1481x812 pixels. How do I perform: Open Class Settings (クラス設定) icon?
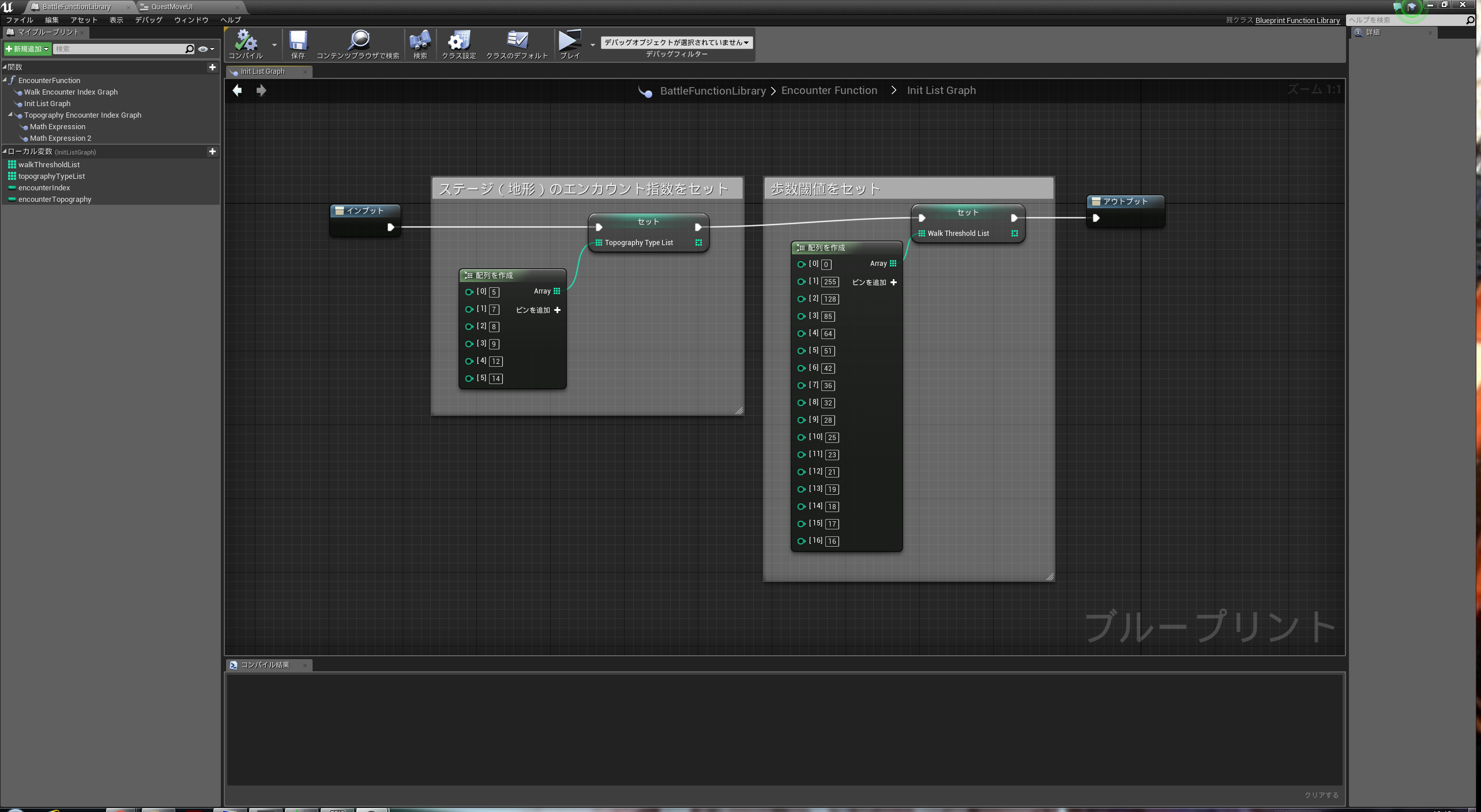459,41
